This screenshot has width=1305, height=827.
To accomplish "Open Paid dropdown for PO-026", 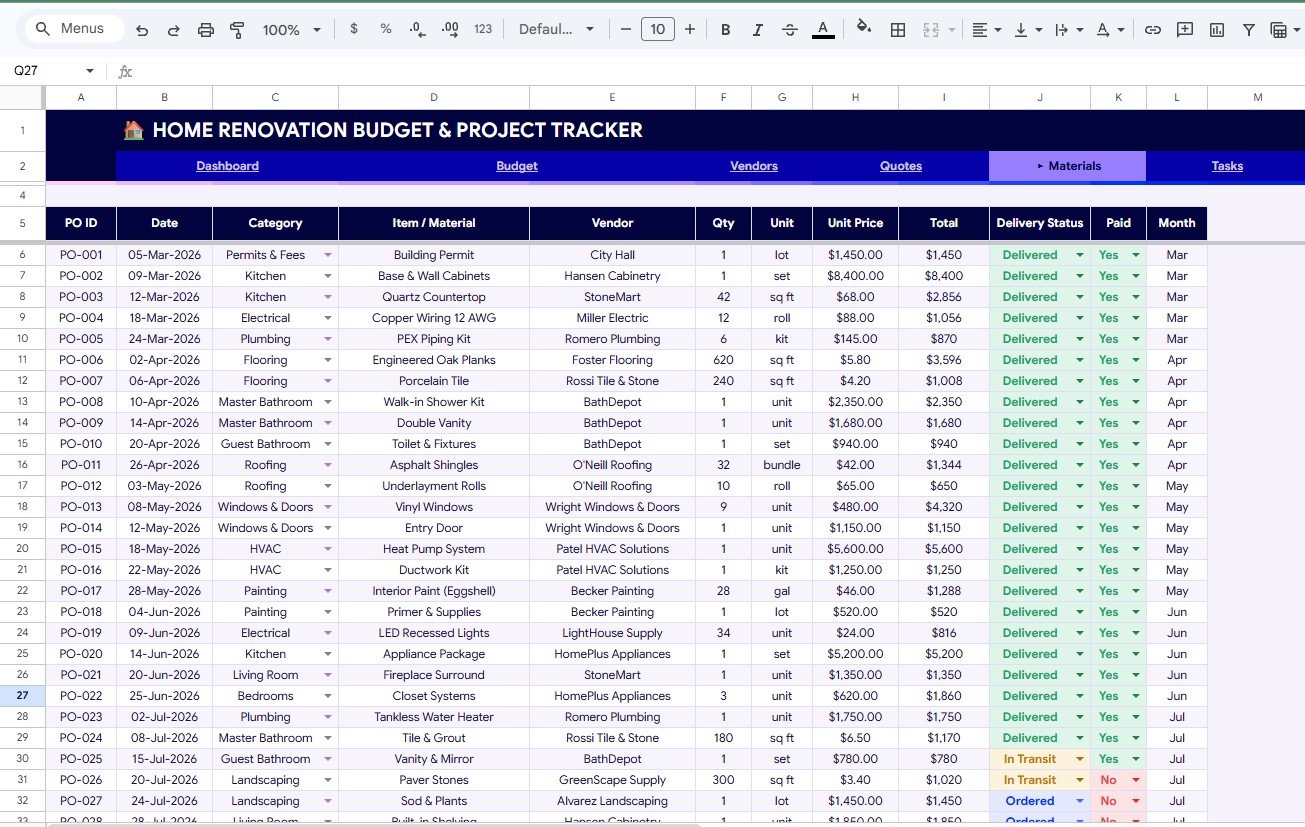I will [x=1136, y=780].
